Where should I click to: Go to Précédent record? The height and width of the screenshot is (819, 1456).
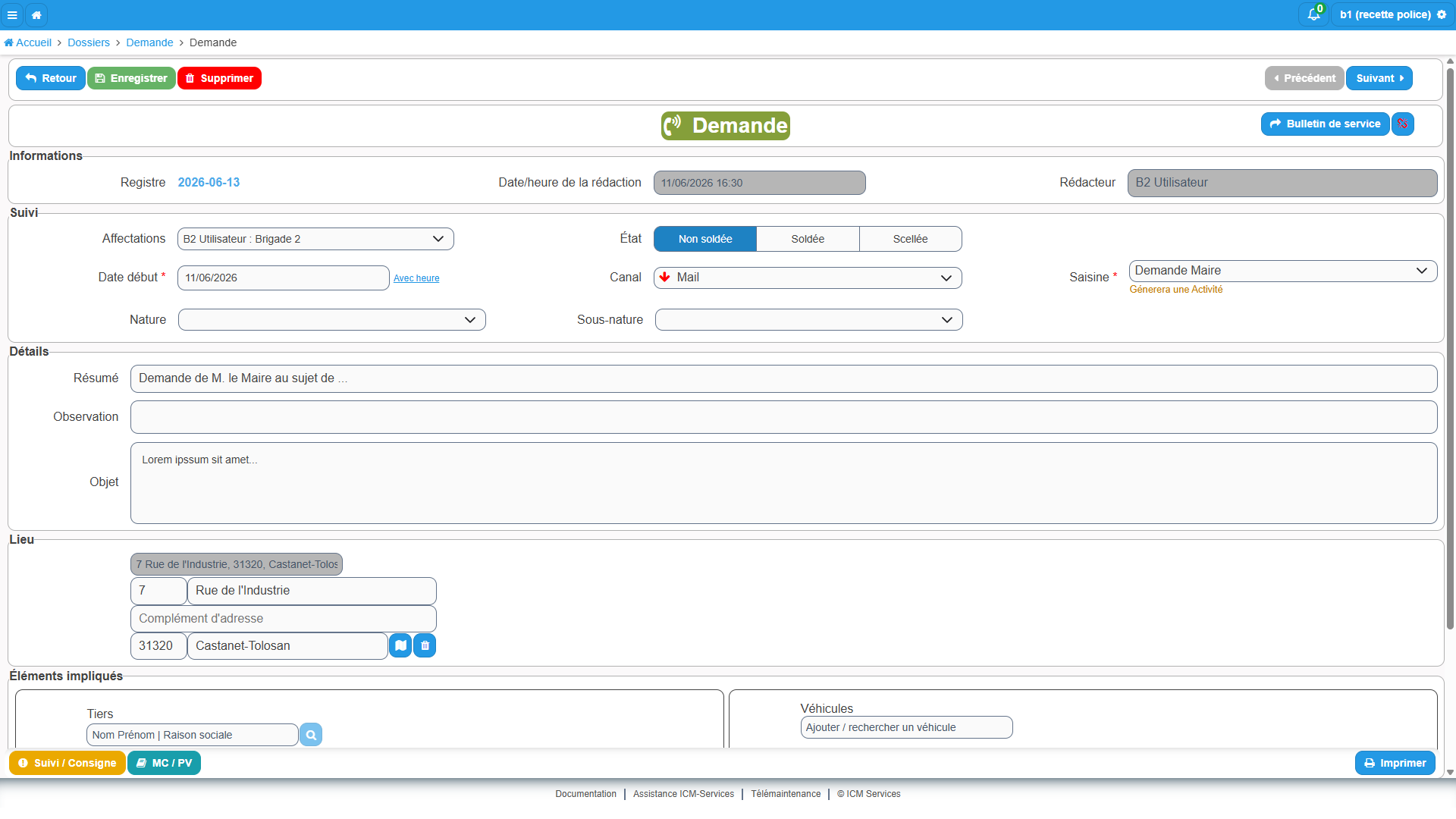point(1304,78)
